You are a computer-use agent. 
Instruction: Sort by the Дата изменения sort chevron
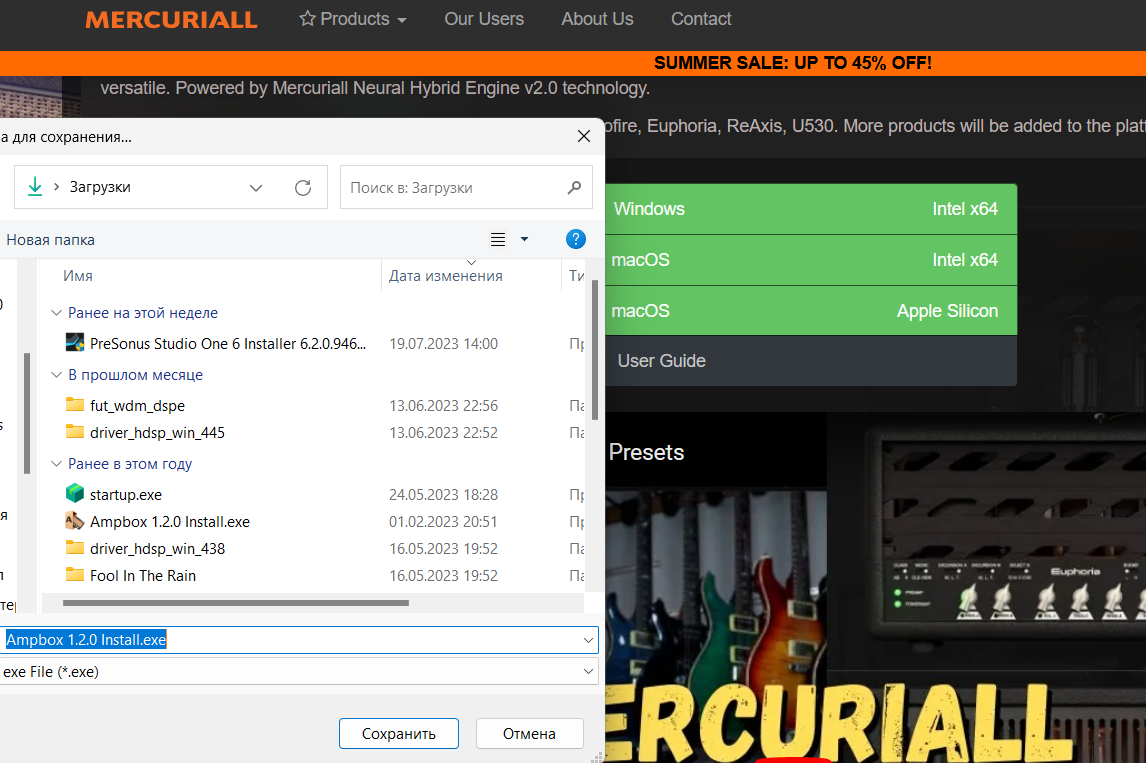[x=471, y=262]
